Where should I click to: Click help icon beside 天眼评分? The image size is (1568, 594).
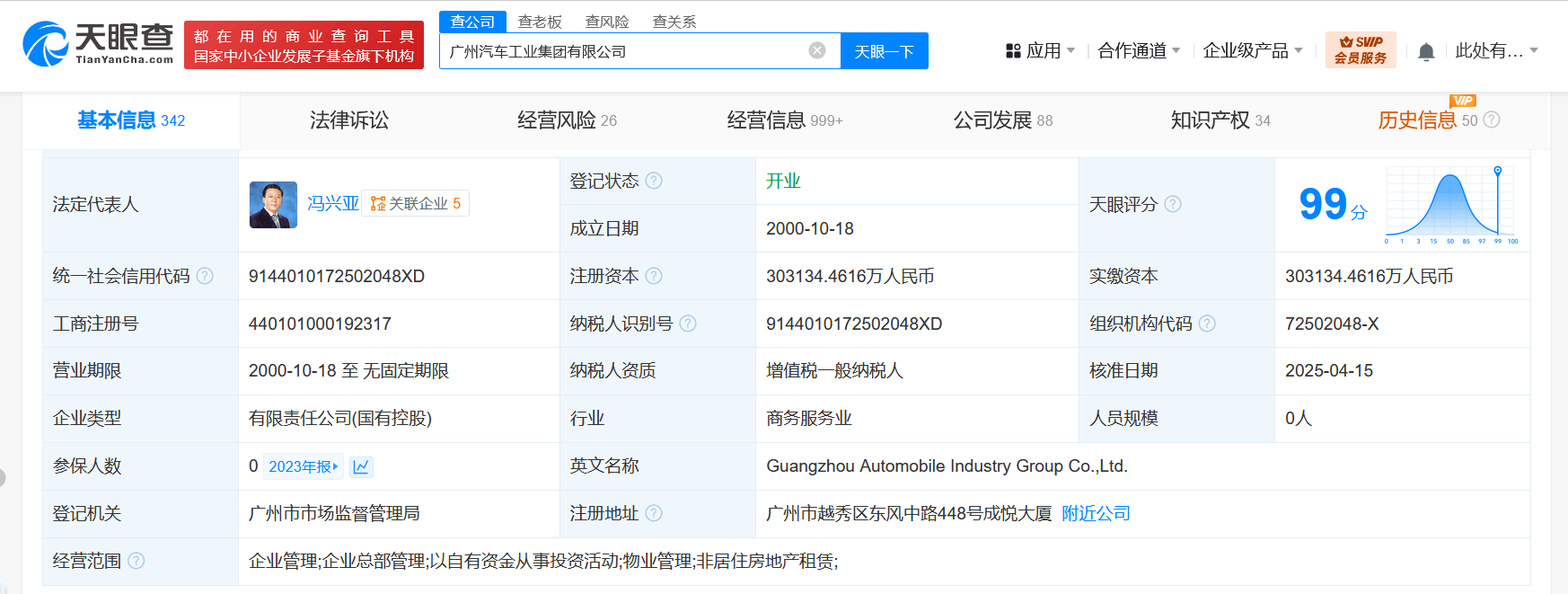1173,204
